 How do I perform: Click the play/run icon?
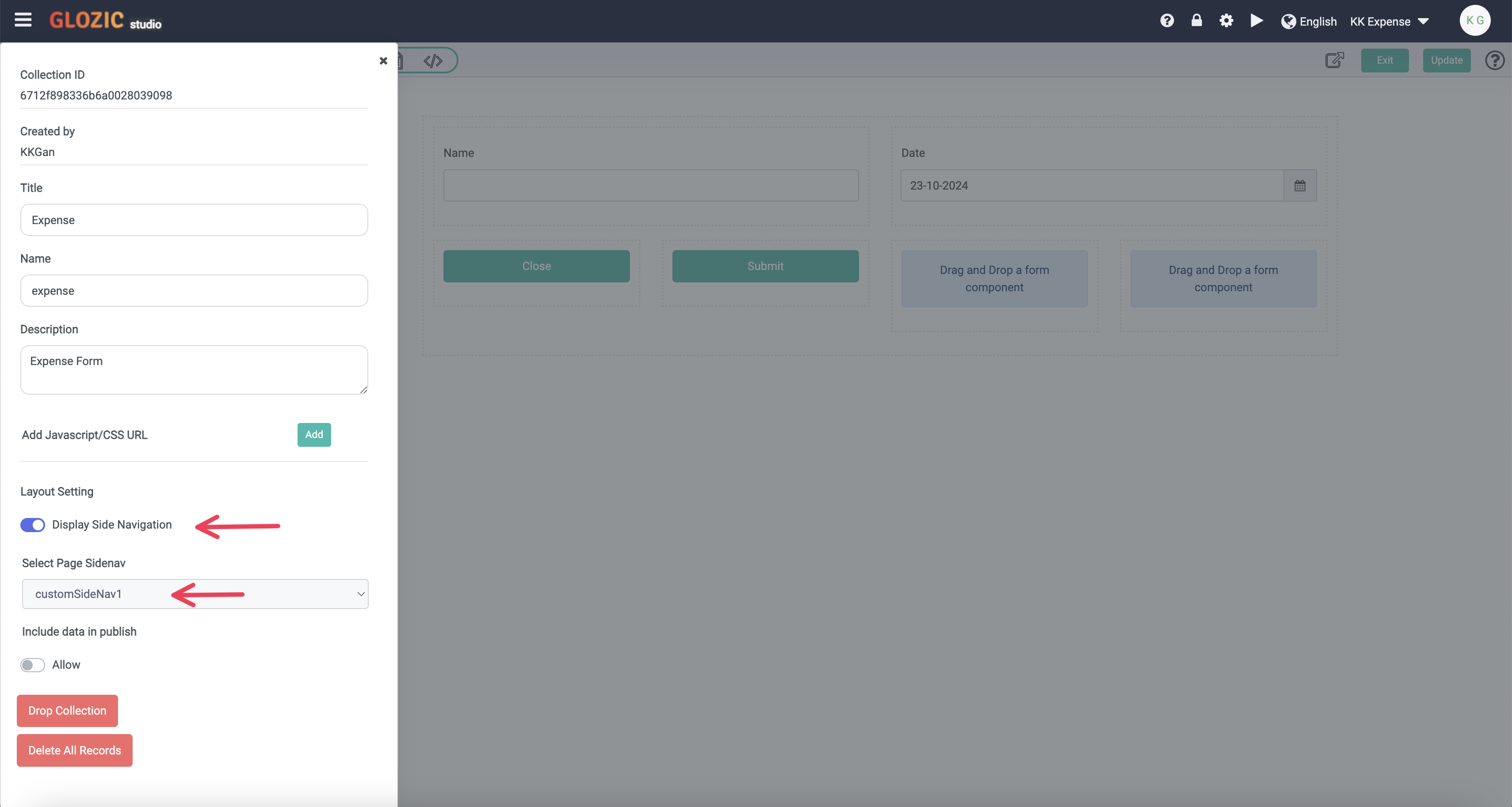coord(1256,20)
